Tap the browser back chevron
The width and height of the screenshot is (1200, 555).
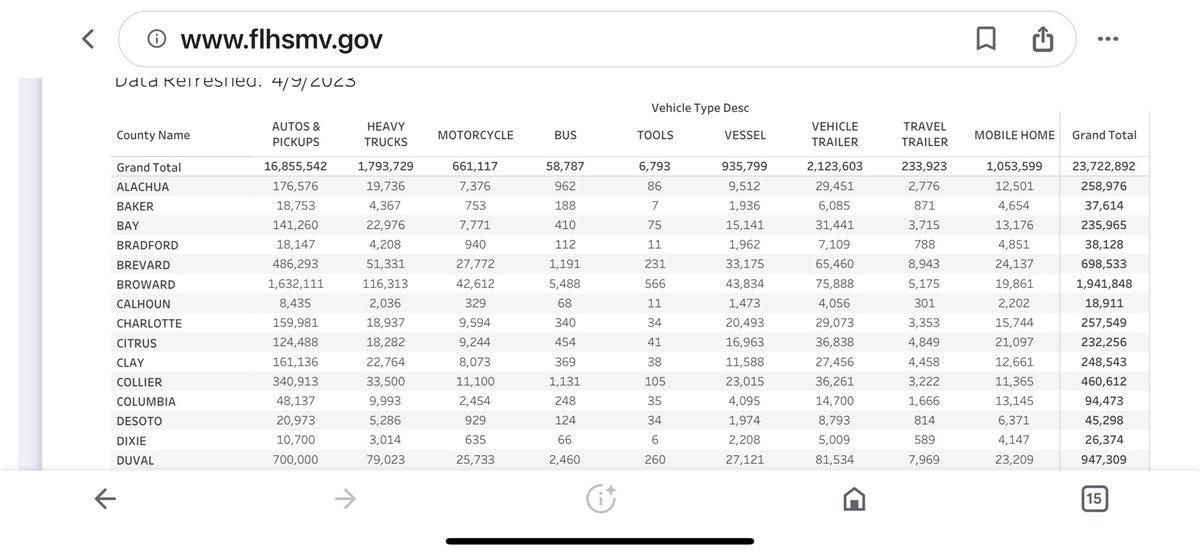click(88, 39)
